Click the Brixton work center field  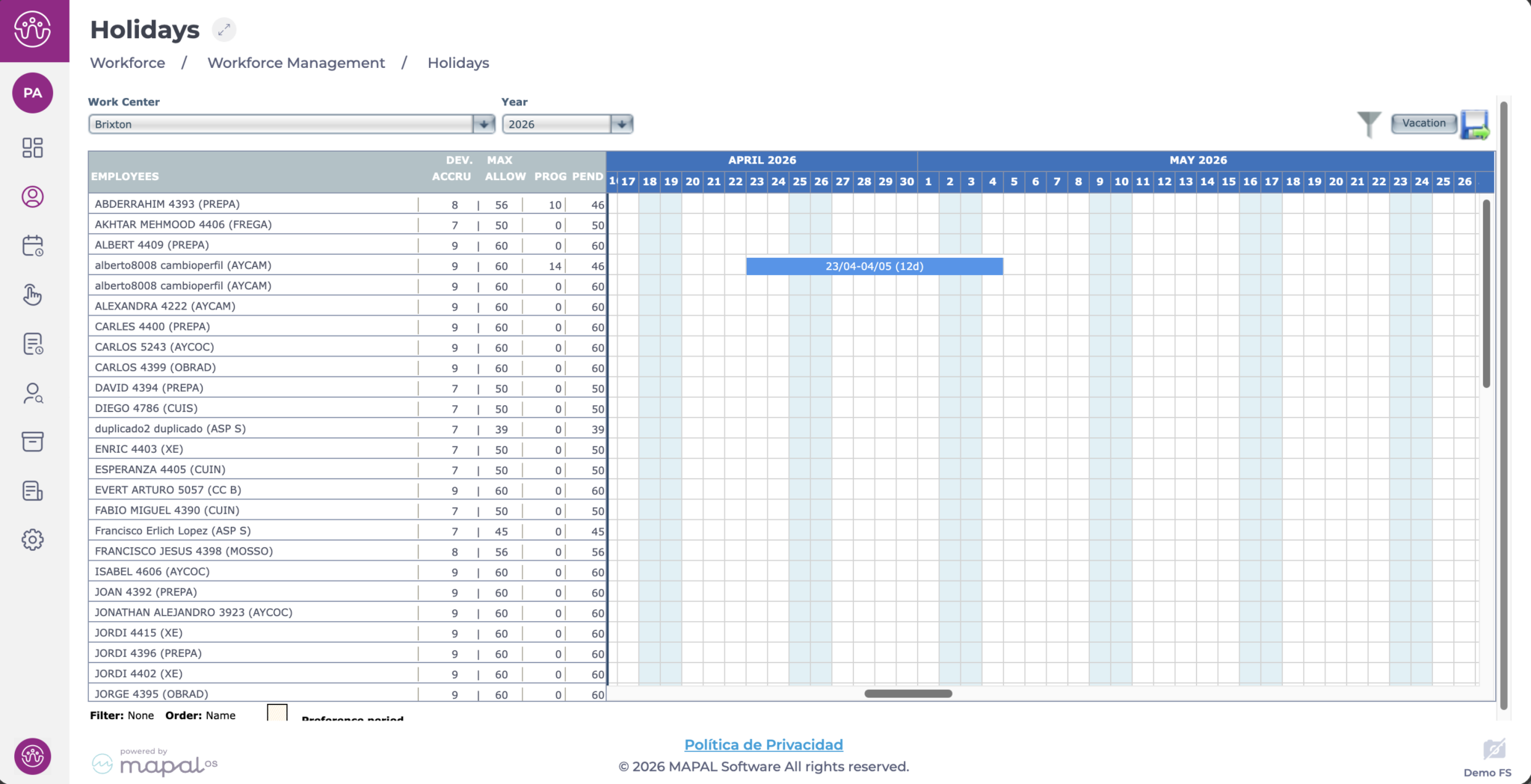pyautogui.click(x=282, y=124)
